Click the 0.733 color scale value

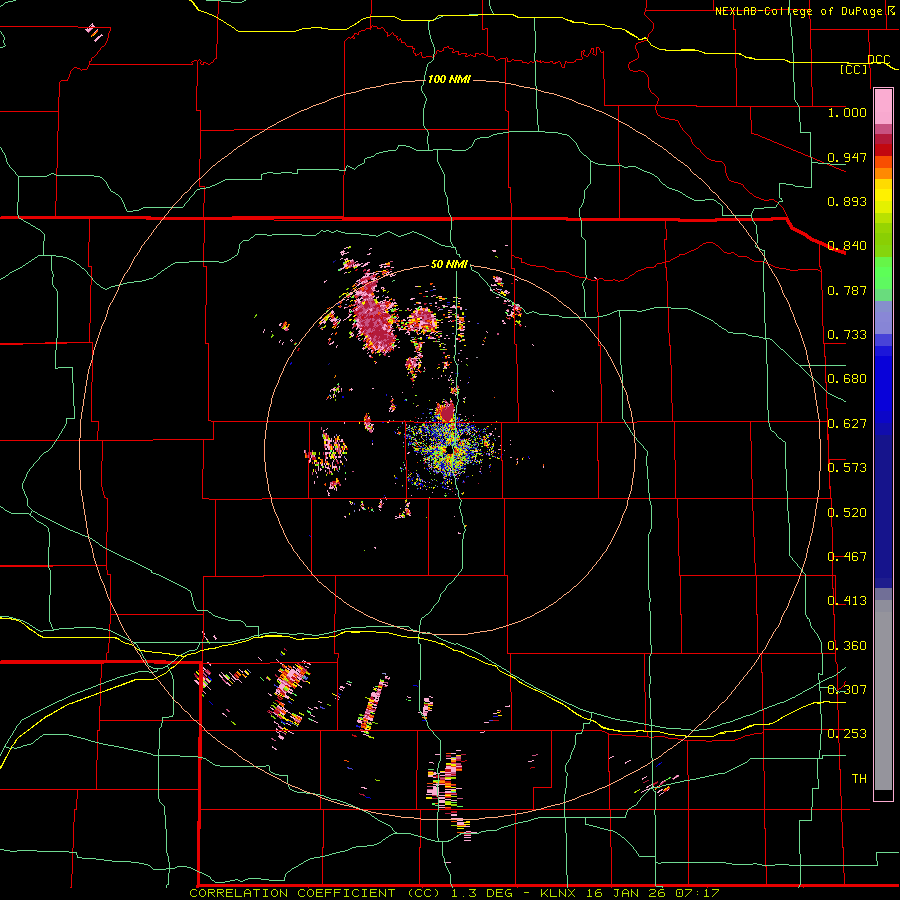pyautogui.click(x=847, y=335)
